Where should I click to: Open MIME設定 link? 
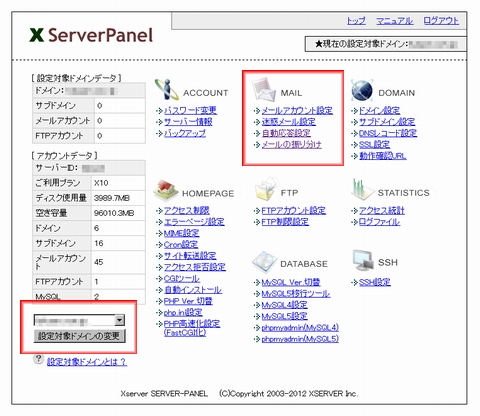[x=182, y=233]
